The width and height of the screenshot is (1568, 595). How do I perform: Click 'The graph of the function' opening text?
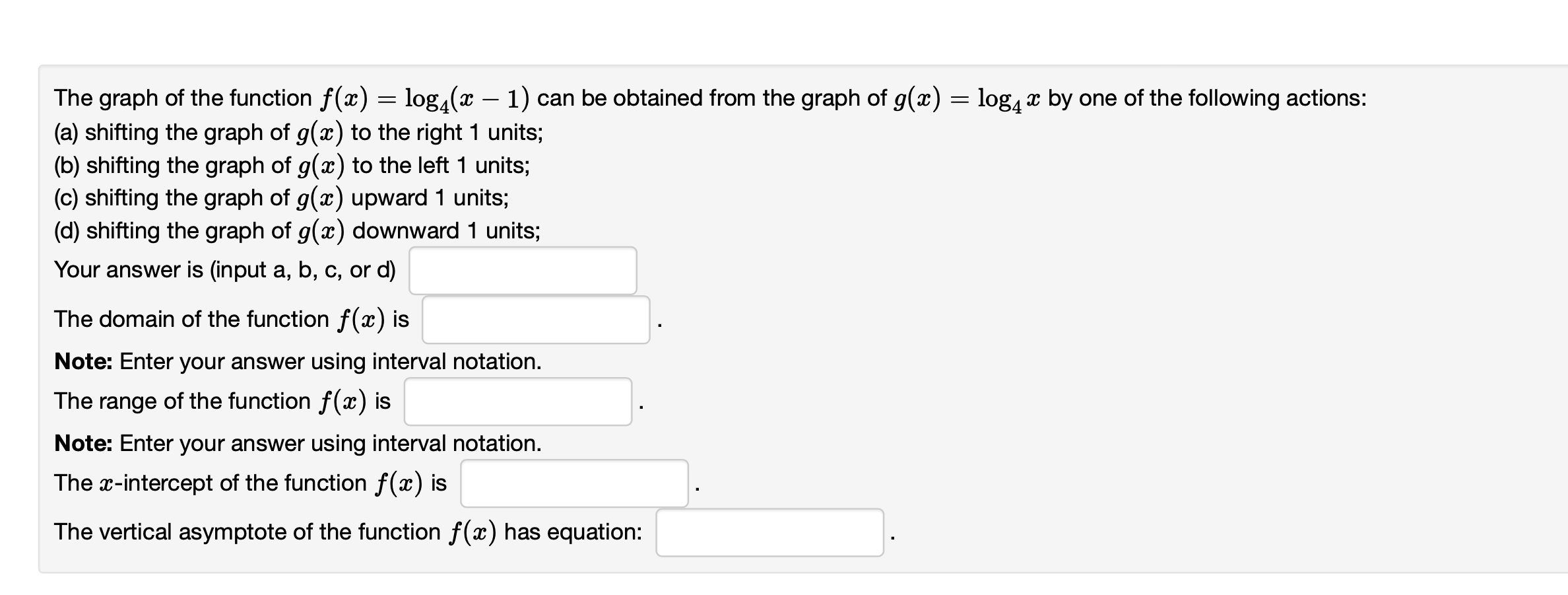(x=183, y=98)
